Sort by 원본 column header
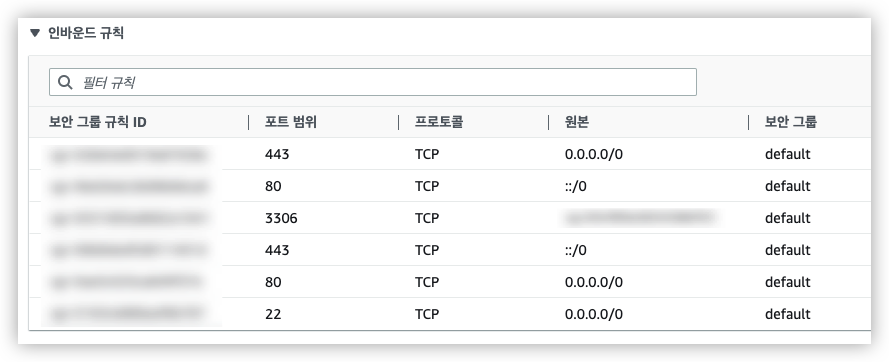 pos(577,122)
